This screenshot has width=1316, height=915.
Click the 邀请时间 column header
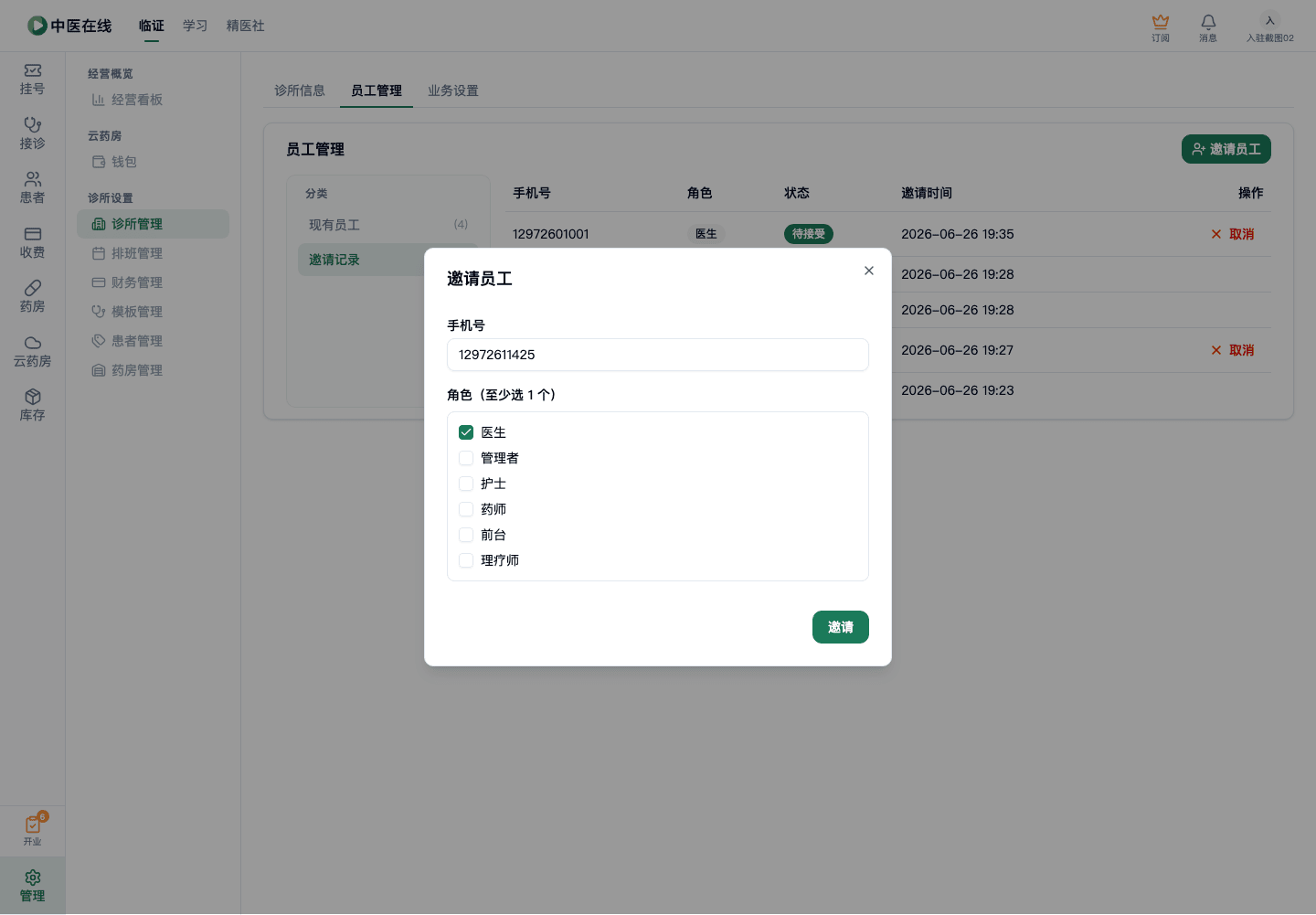pyautogui.click(x=927, y=193)
